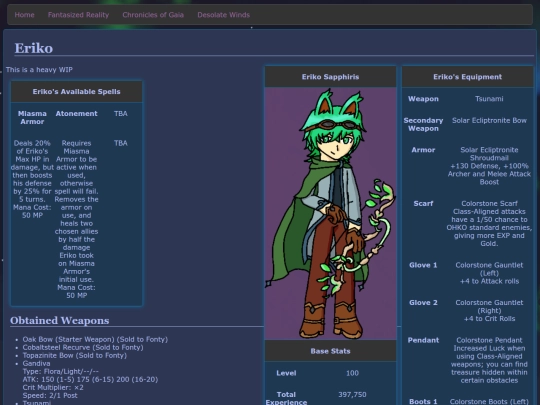Screen dimensions: 540x405
Task: Select the 'This is a heavy WIP' text
Action: [x=39, y=70]
